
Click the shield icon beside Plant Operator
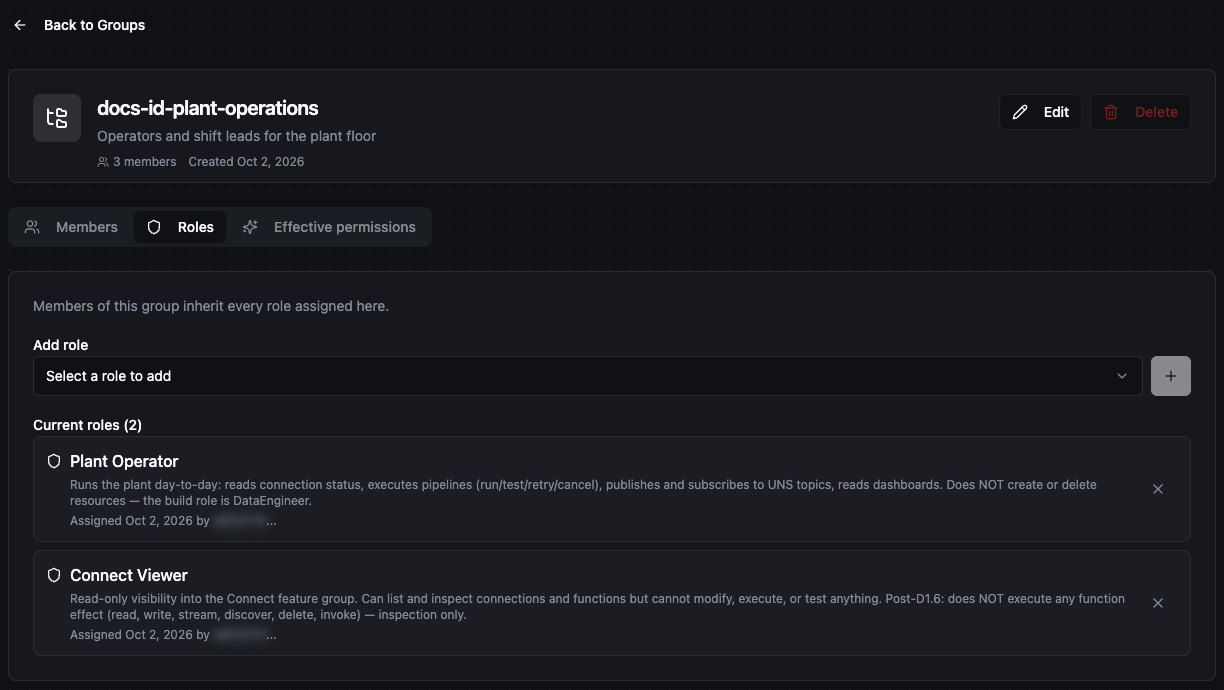54,461
